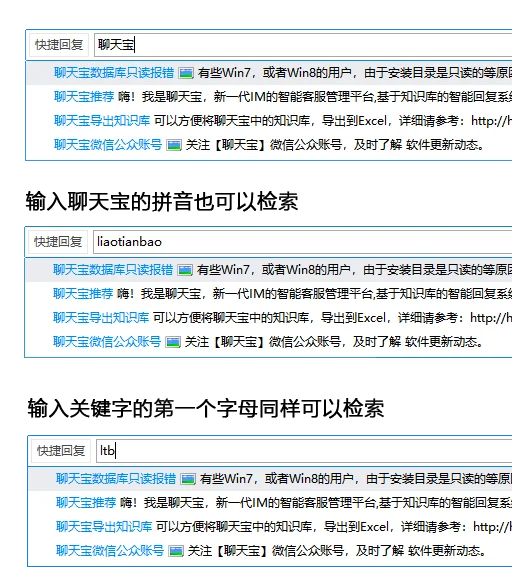Select 聊天宝数据库只读报错 result under ltb search

click(x=116, y=479)
